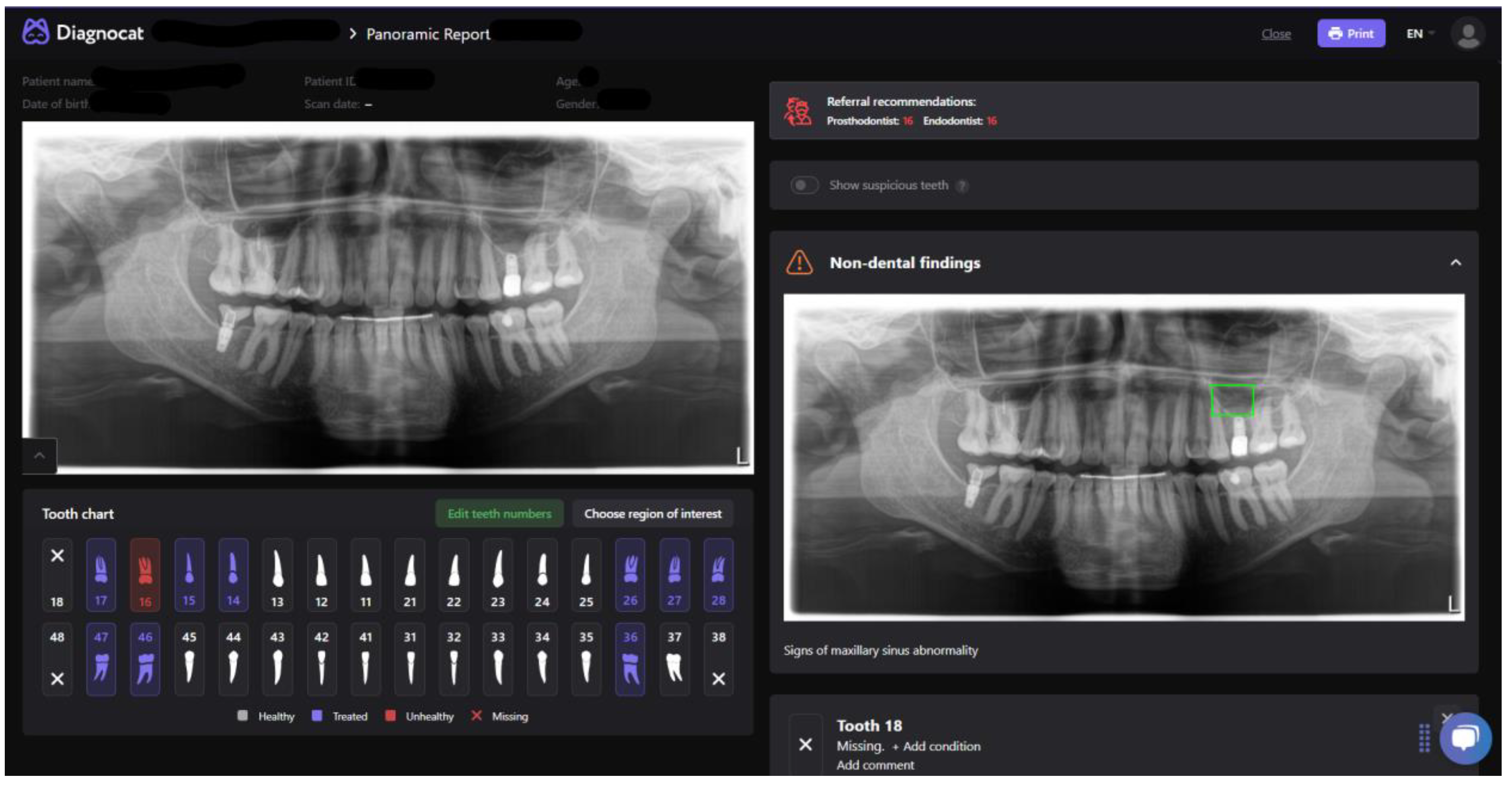The width and height of the screenshot is (1512, 787).
Task: Click the drag handle on Tooth 18 card
Action: pyautogui.click(x=1424, y=738)
